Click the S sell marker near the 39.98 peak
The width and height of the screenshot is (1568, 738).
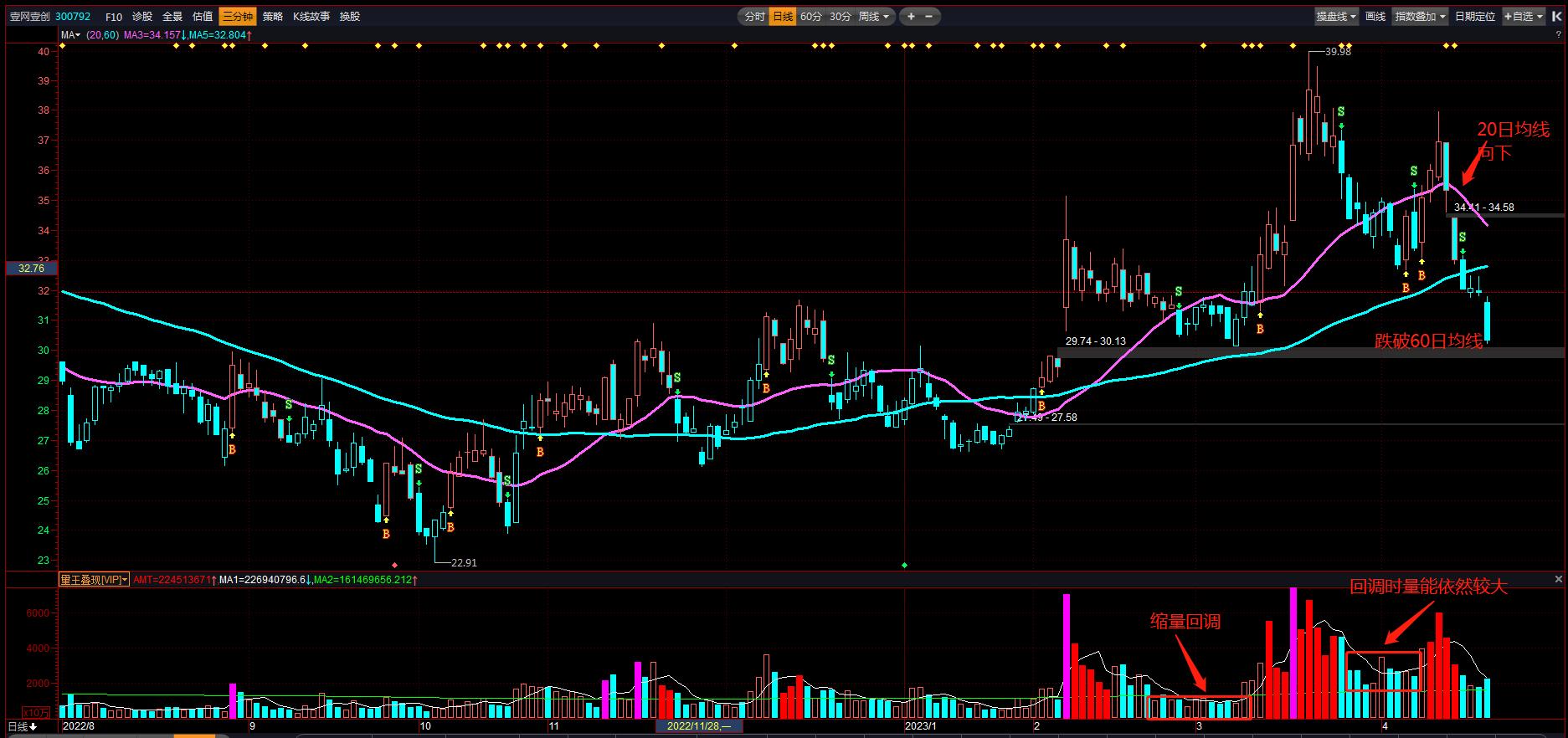(1341, 112)
